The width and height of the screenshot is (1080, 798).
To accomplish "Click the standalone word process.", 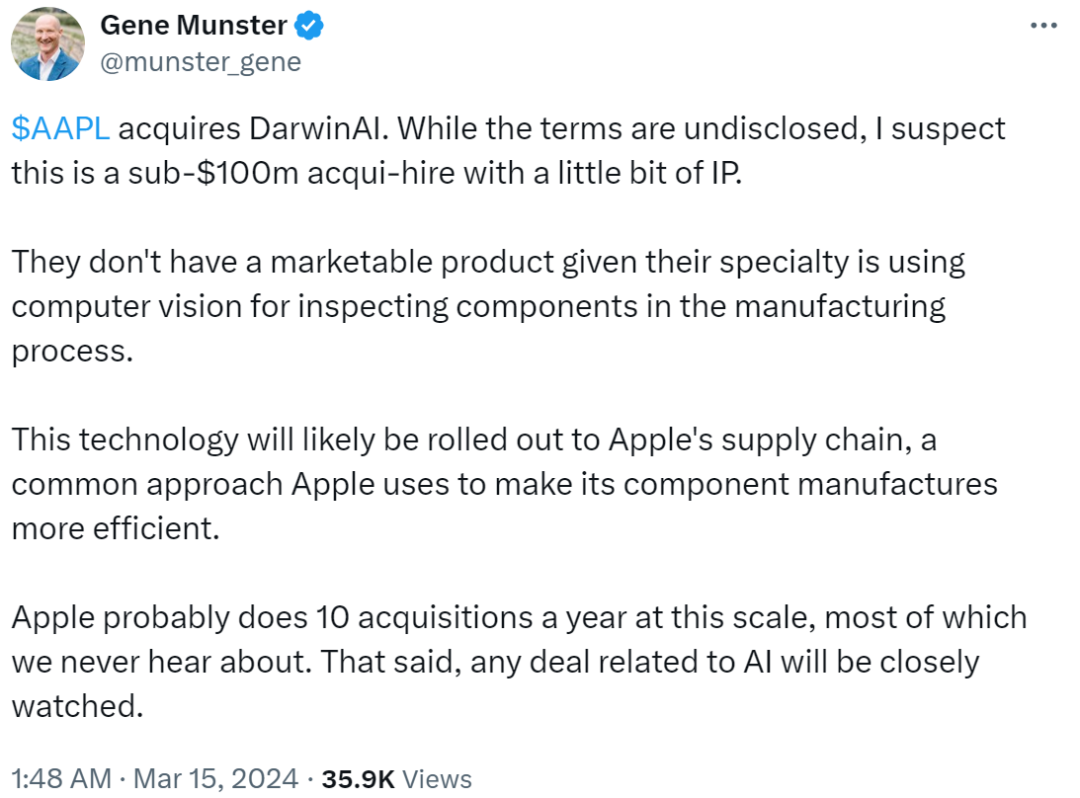I will 71,350.
